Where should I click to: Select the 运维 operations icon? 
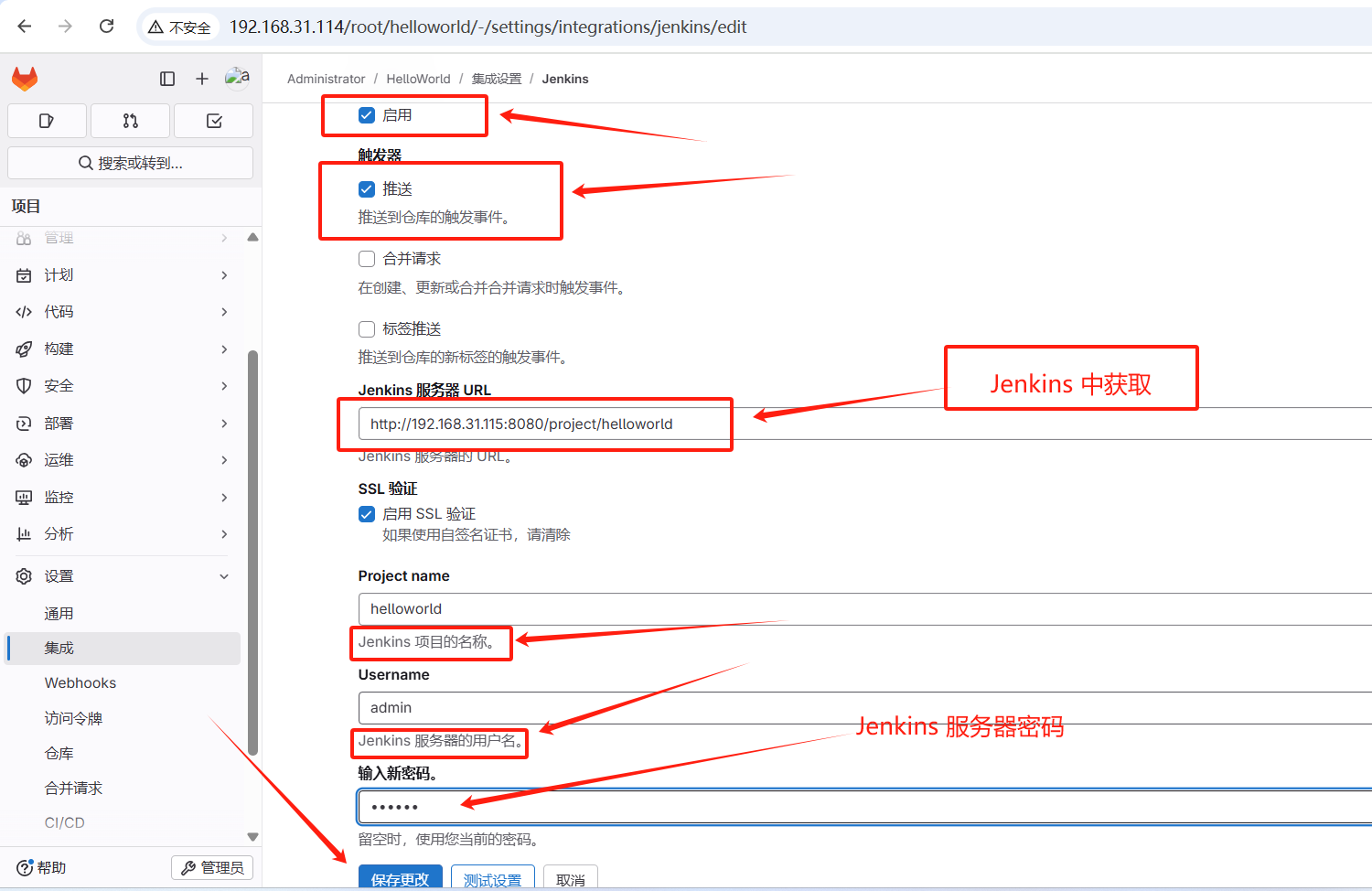click(x=24, y=460)
